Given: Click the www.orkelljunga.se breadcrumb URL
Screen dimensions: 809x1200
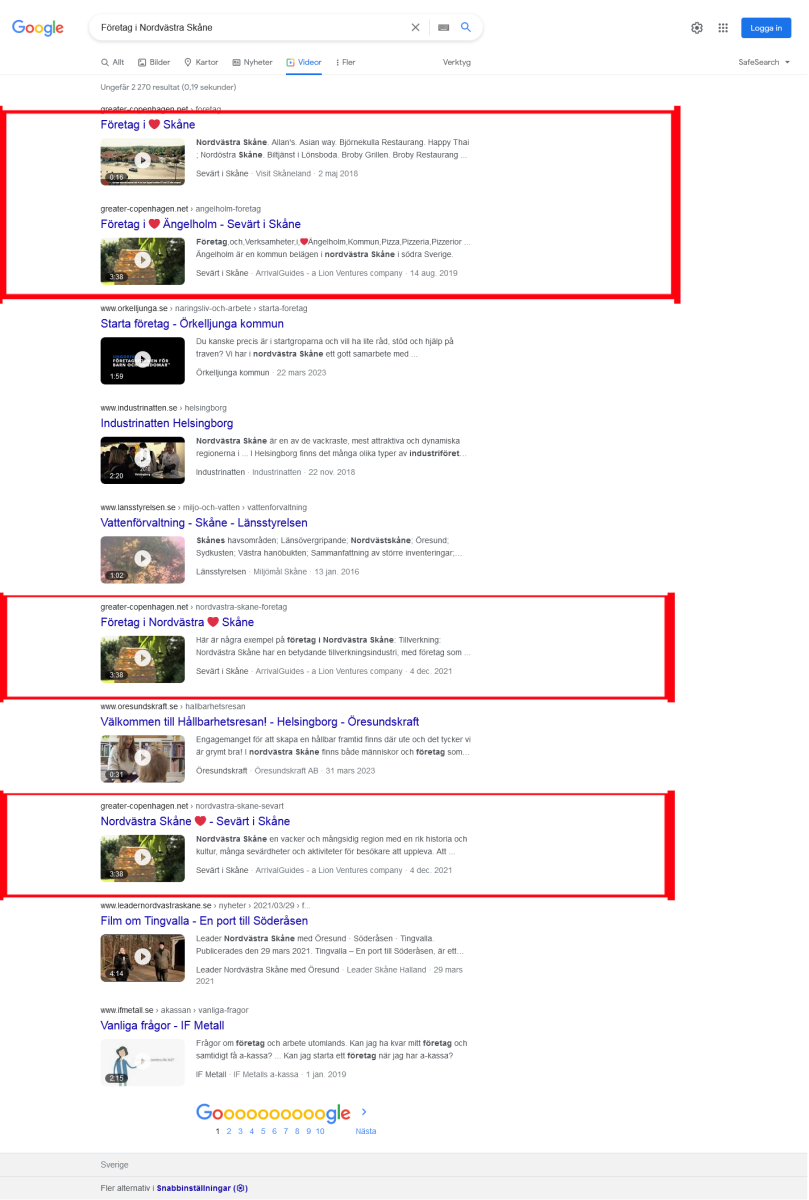Looking at the screenshot, I should [134, 308].
